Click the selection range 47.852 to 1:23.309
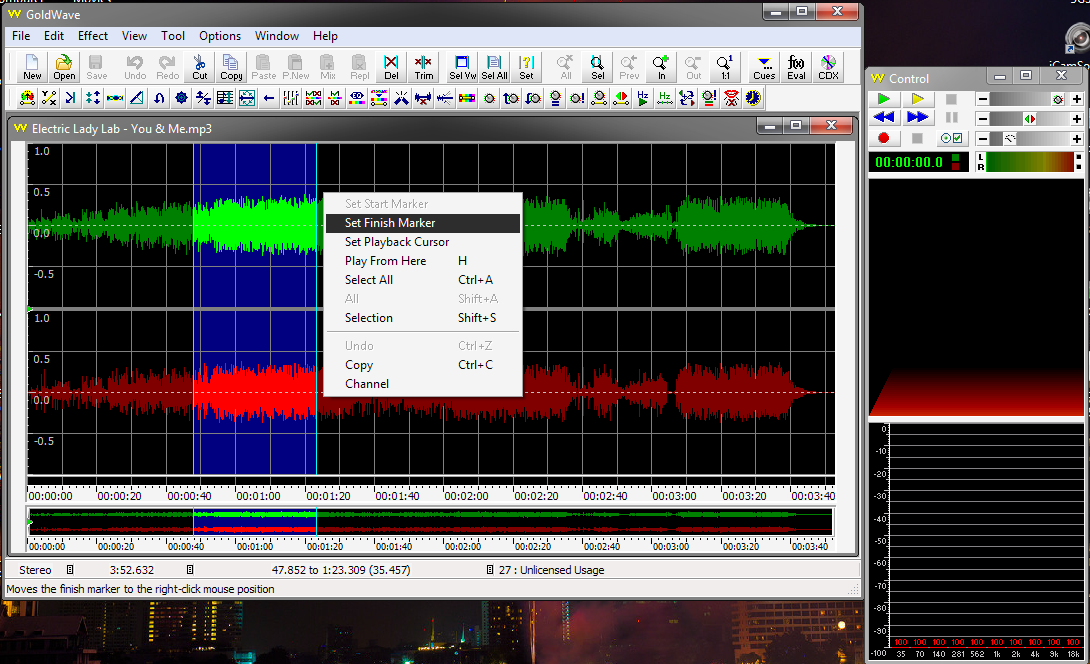Screen dimensions: 1090x664 (x=341, y=570)
